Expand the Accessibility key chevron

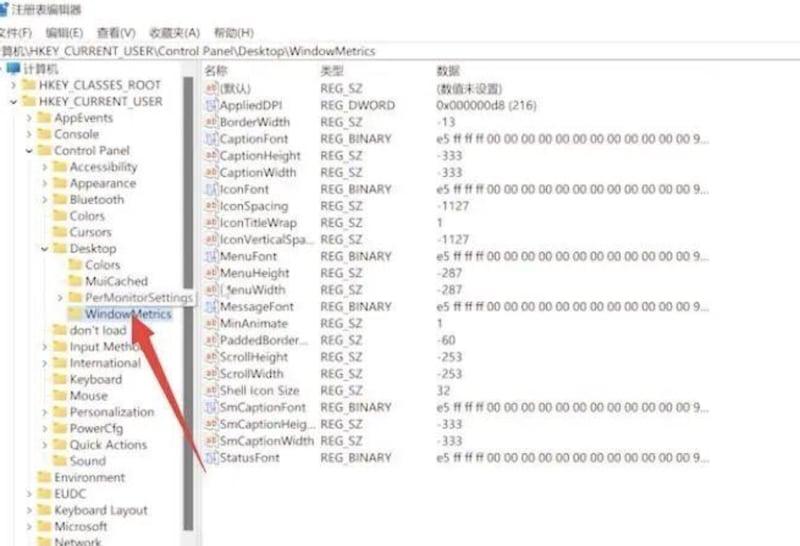(44, 167)
